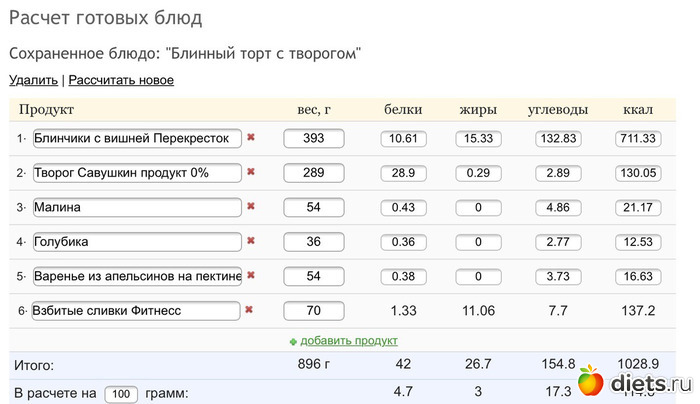Edit the Блинчики с вишней name field
Screen dimensions: 700x404
pos(137,138)
